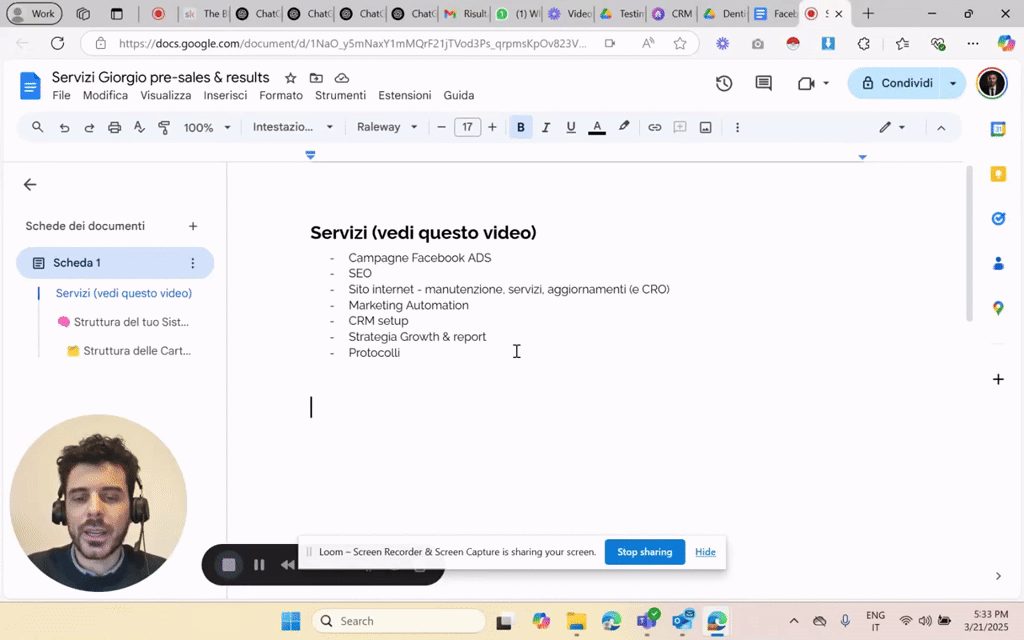Check the cloud save status icon
1024x640 pixels.
coord(342,78)
